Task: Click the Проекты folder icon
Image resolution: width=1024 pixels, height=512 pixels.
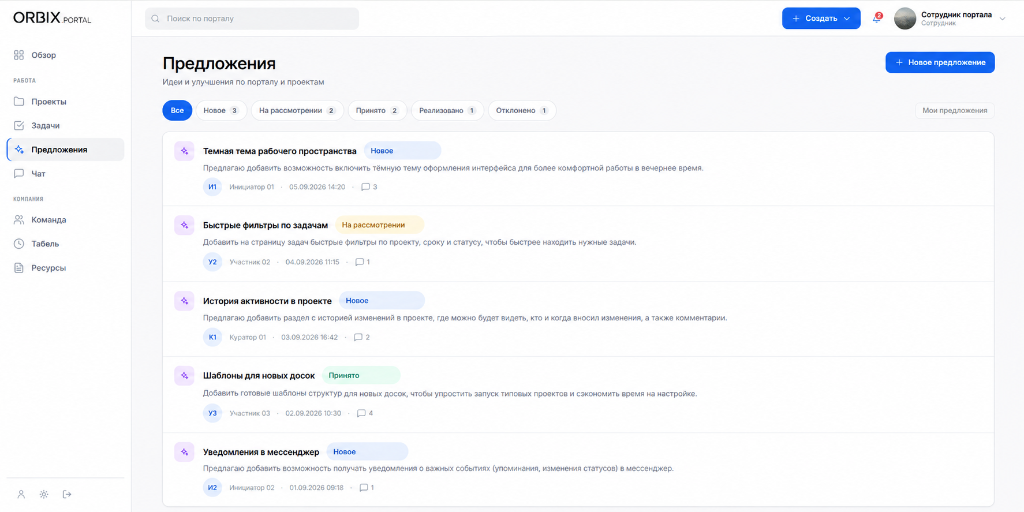Action: coord(19,102)
